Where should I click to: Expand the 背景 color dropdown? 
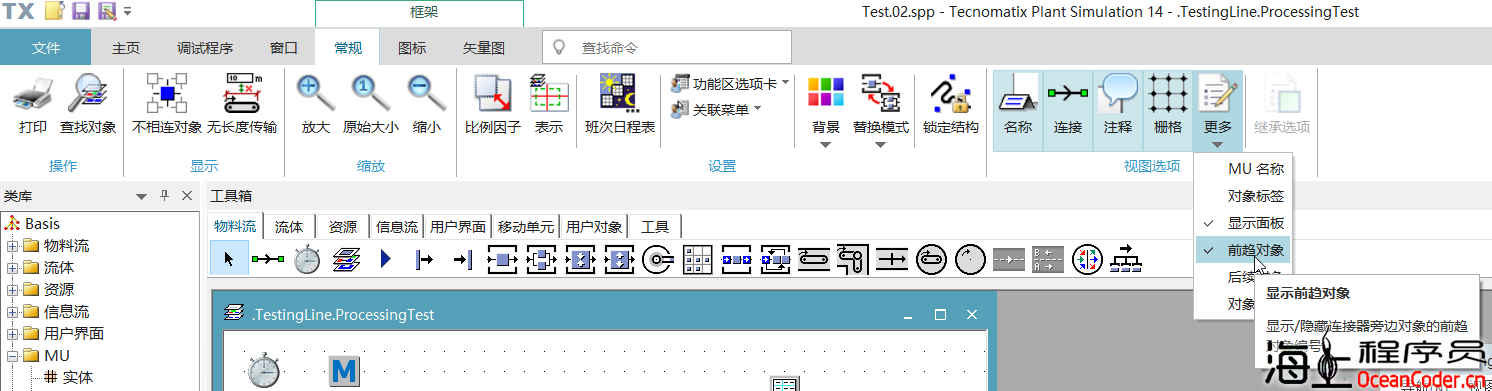tap(825, 143)
